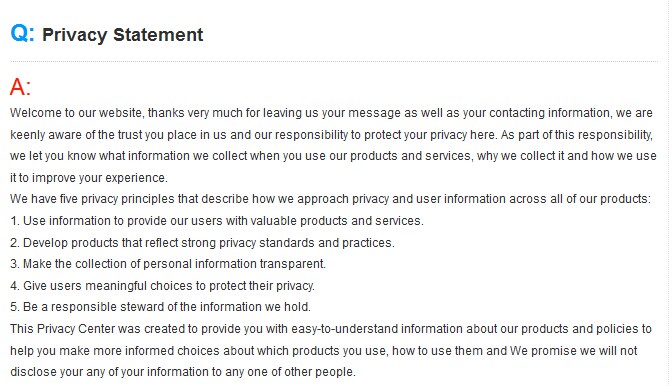This screenshot has height=386, width=672.
Task: Click the word 'Statement' in the heading
Action: [x=158, y=35]
